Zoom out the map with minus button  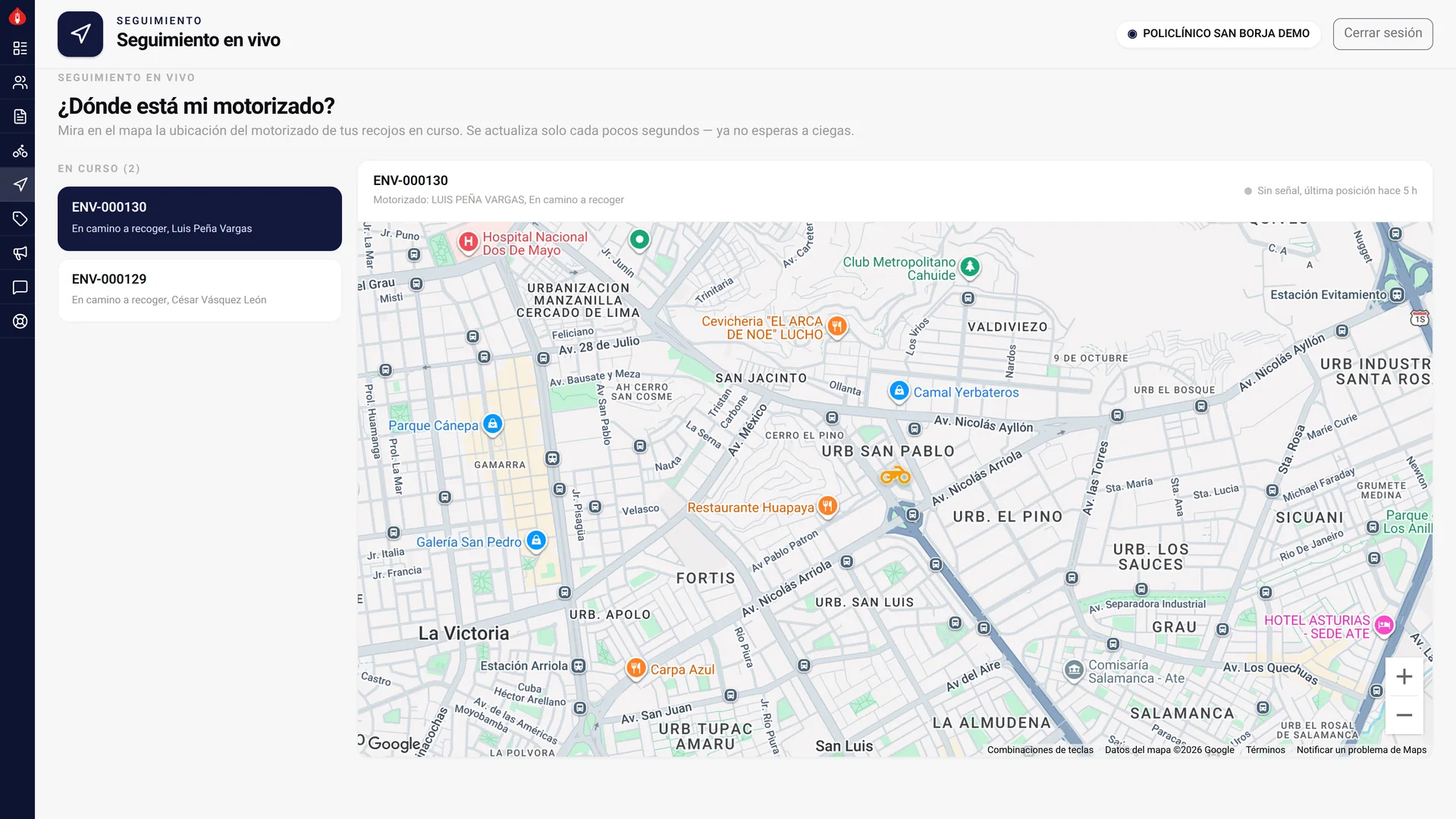pyautogui.click(x=1404, y=715)
